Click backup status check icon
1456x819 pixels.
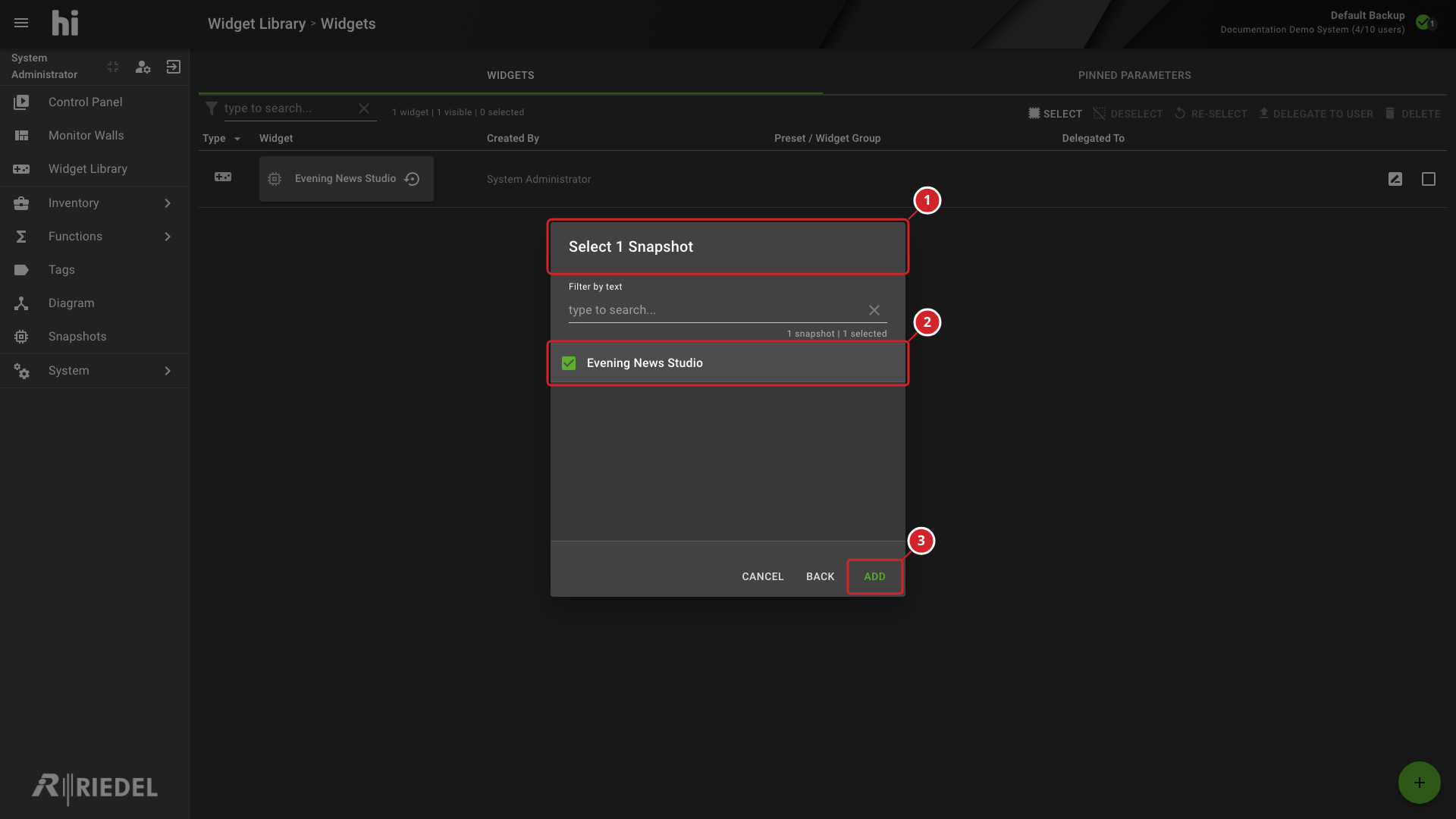[1423, 22]
